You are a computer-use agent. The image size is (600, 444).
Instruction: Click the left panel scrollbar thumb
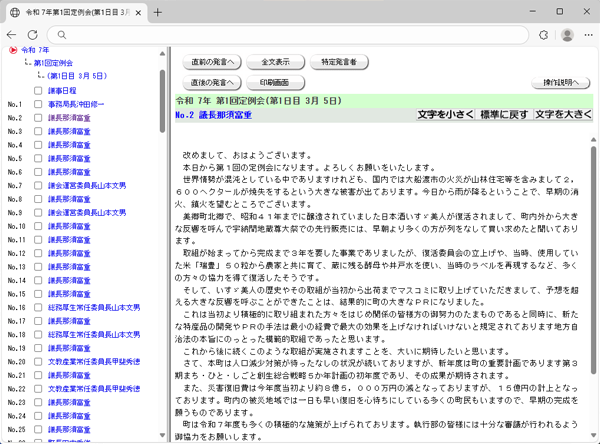[x=162, y=101]
